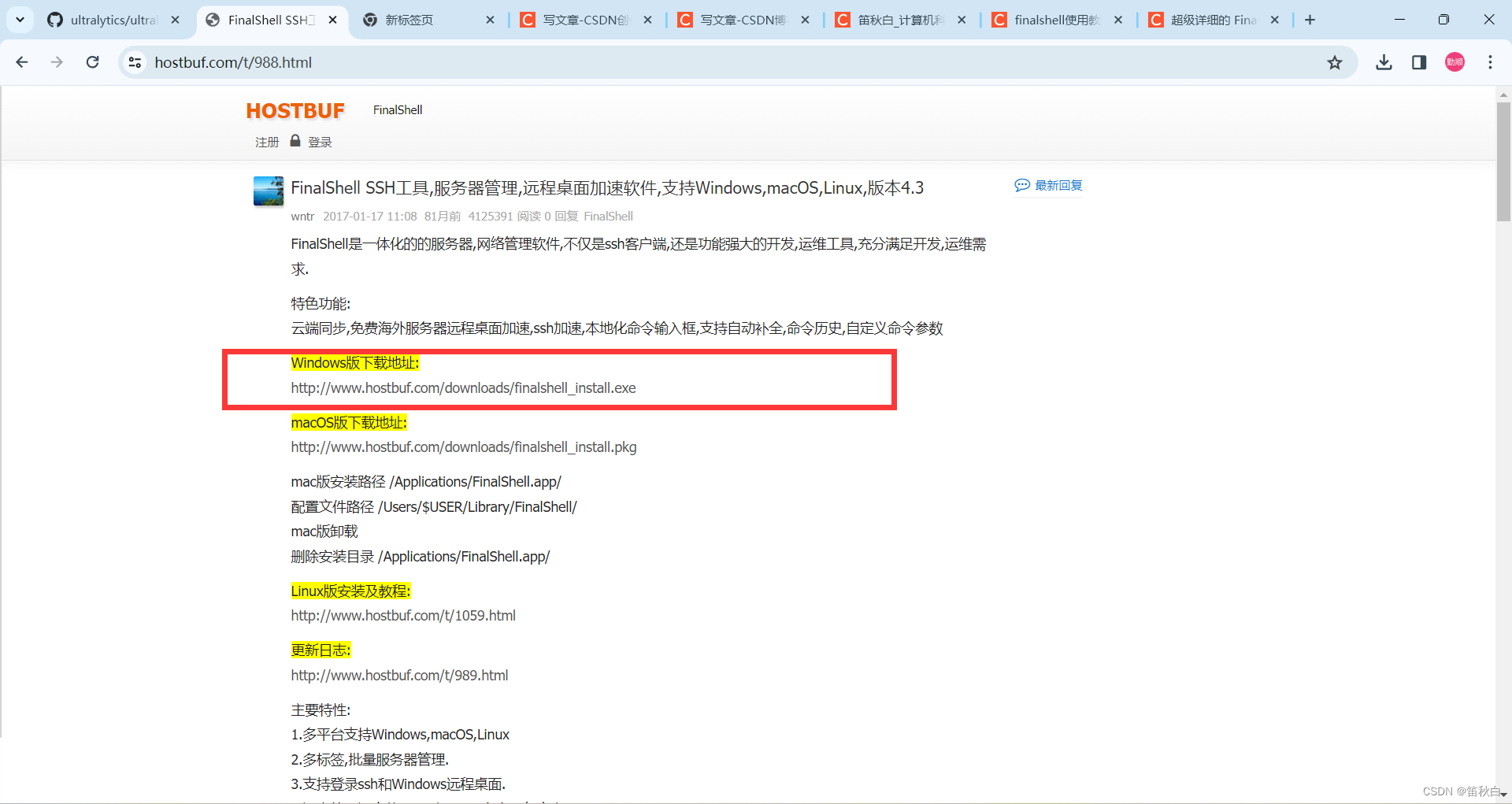Click the page title FinalShell SSH工具
1512x804 pixels.
607,188
